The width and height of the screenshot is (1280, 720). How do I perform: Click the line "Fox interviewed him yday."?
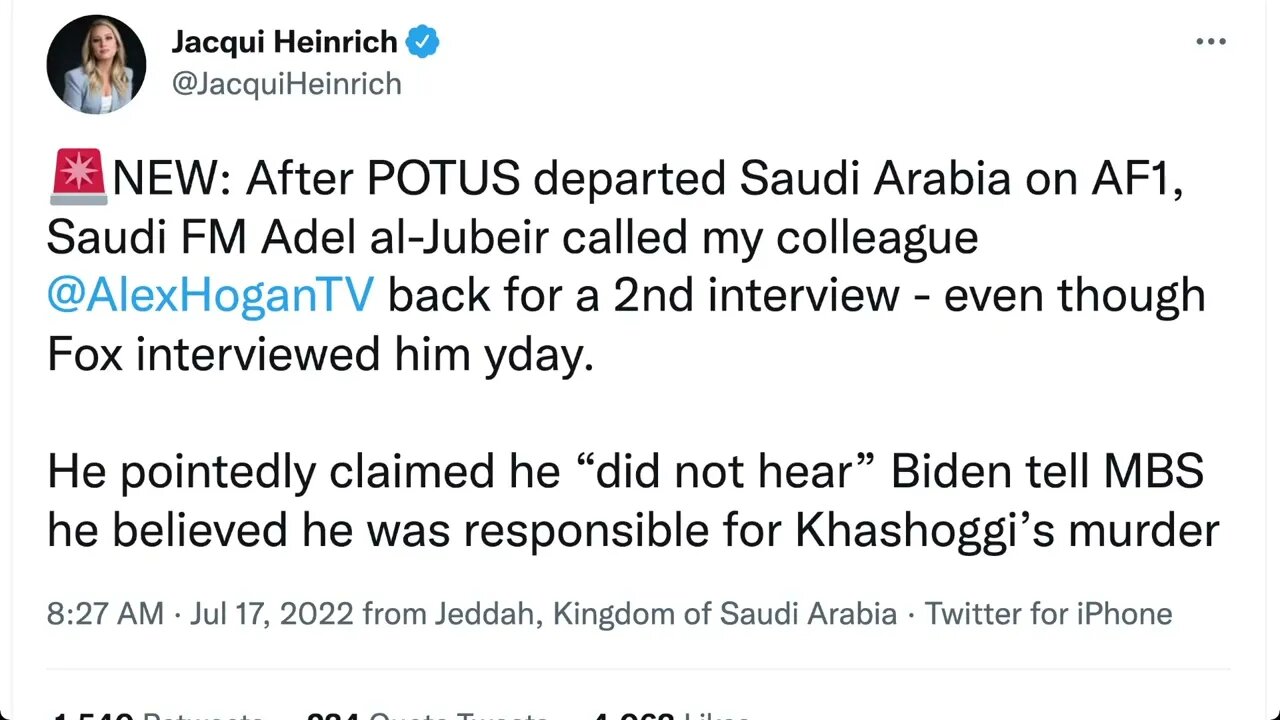click(320, 355)
